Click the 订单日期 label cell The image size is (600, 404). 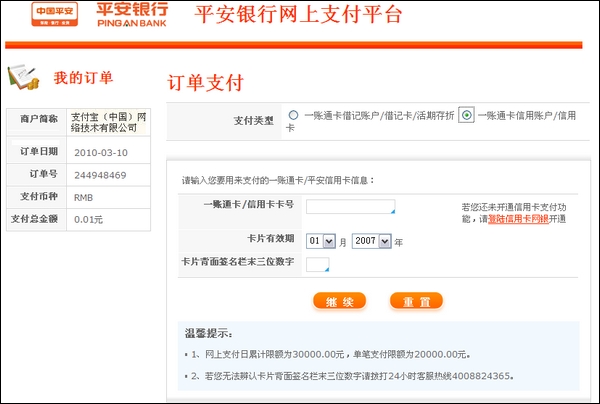point(37,152)
